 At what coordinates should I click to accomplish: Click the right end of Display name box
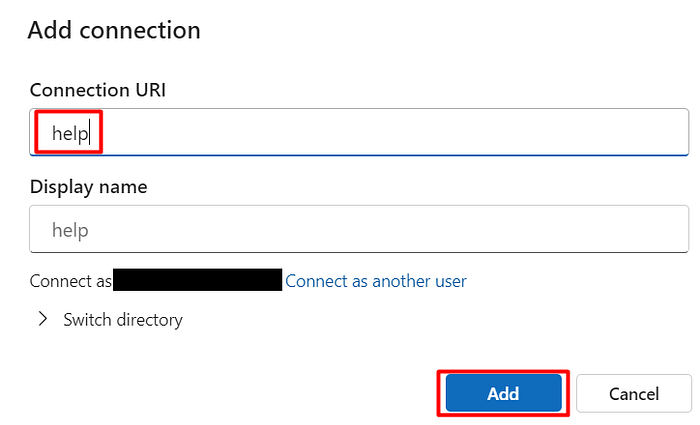tap(670, 230)
